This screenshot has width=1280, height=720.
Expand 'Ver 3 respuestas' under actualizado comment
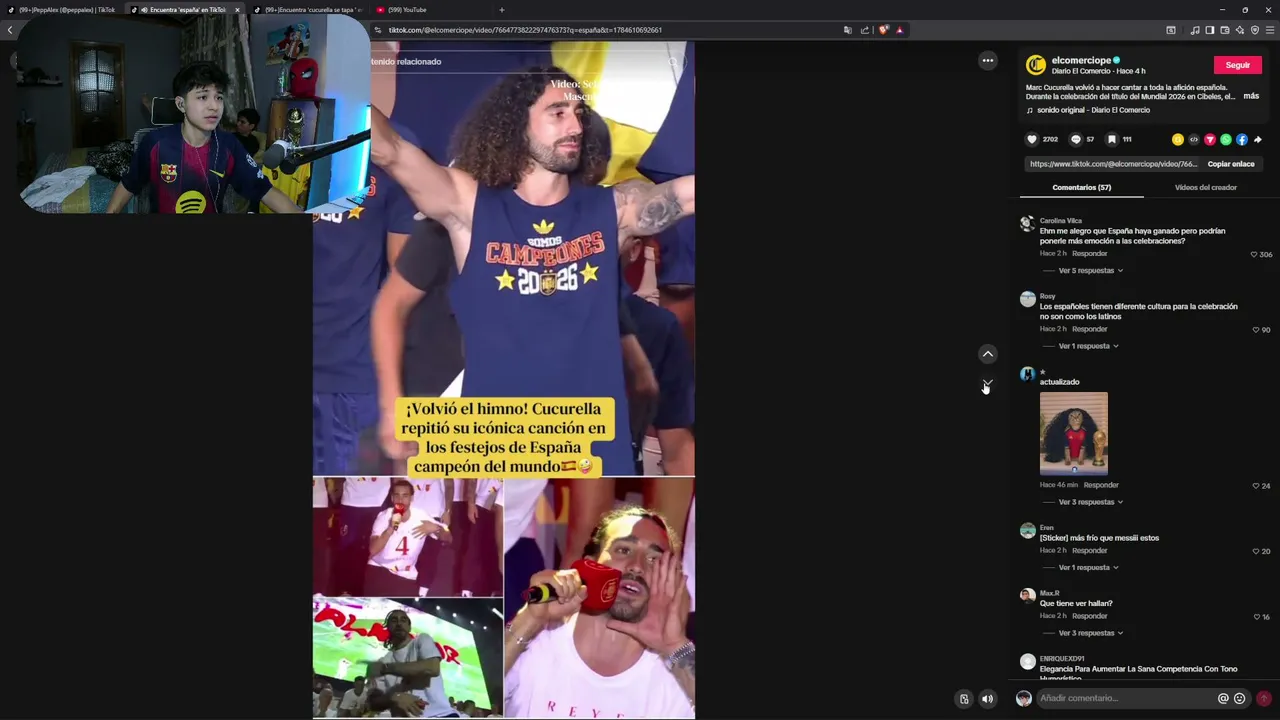coord(1090,502)
